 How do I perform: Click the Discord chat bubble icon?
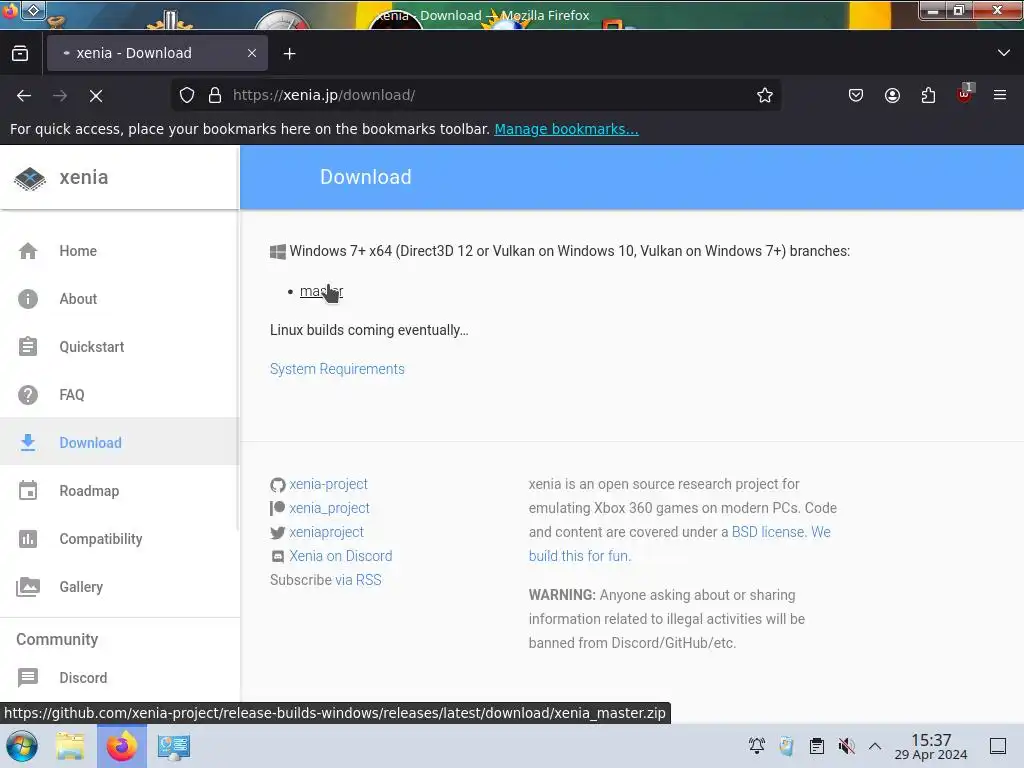27,678
